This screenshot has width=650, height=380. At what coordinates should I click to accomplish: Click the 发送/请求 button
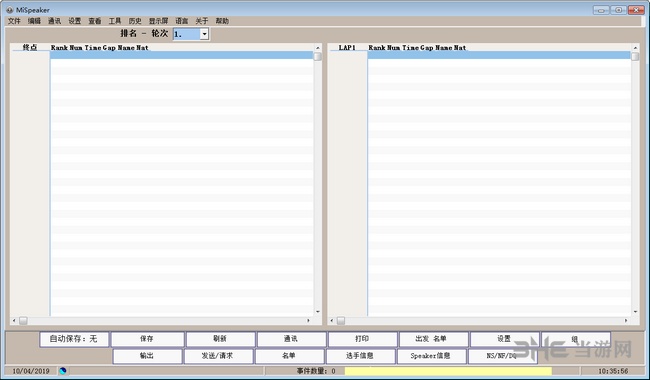218,356
